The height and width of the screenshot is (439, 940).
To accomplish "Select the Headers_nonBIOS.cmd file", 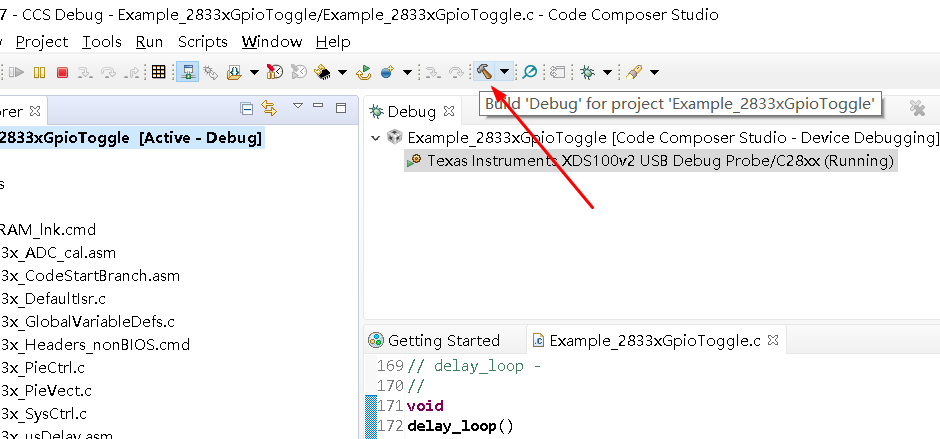I will [x=95, y=345].
